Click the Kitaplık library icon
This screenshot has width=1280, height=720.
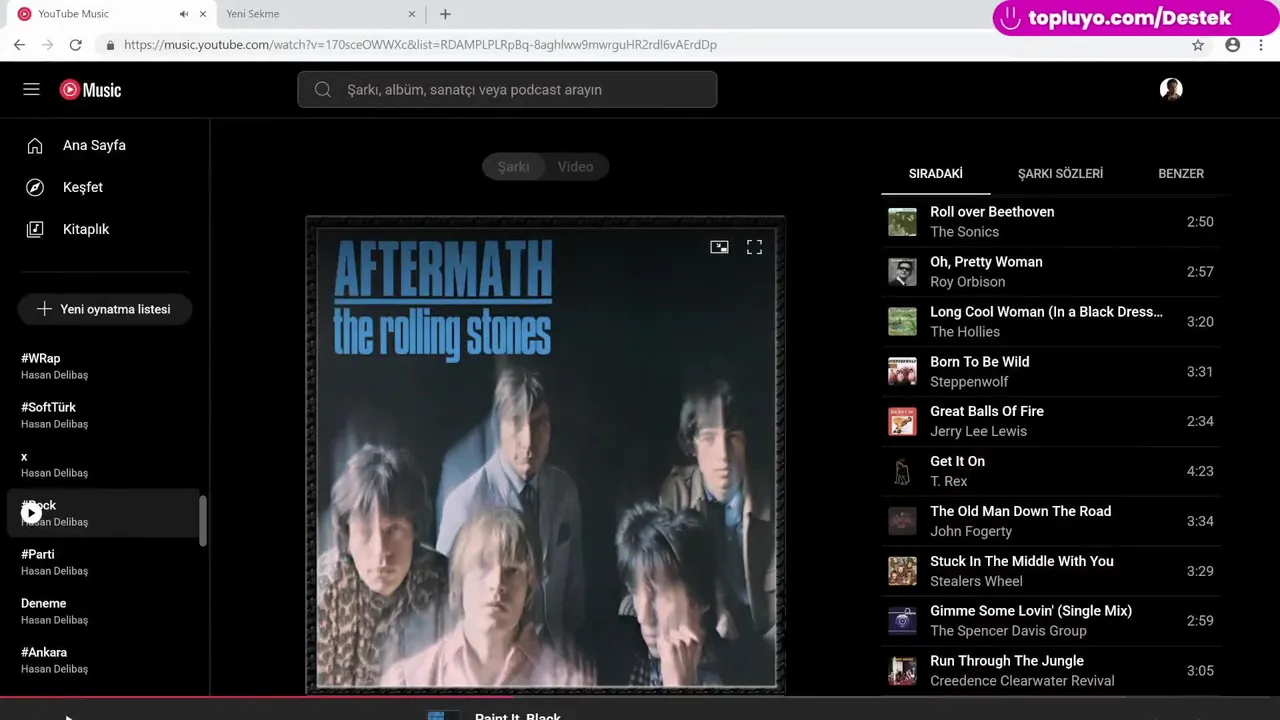tap(35, 230)
